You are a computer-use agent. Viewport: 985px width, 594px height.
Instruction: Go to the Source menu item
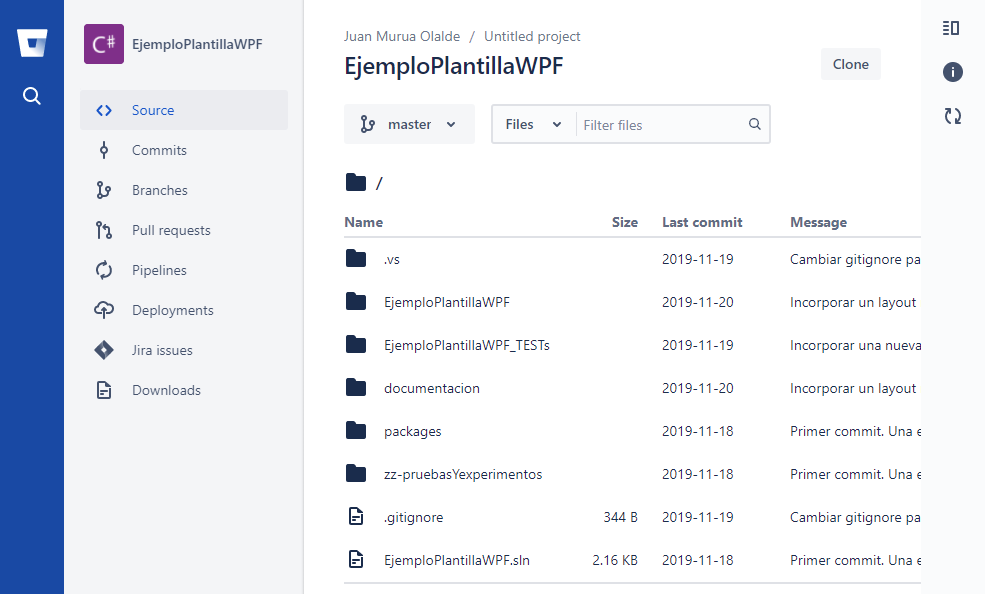click(x=184, y=110)
